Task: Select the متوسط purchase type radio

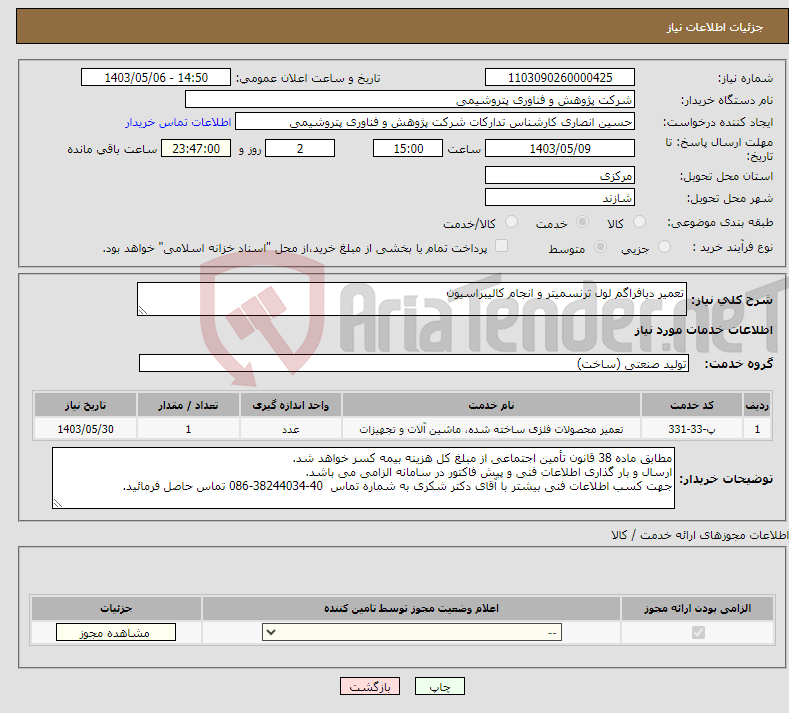Action: point(600,247)
